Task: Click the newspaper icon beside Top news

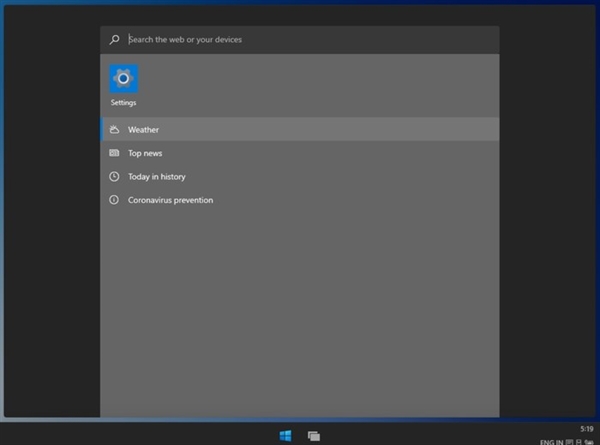Action: pyautogui.click(x=115, y=153)
